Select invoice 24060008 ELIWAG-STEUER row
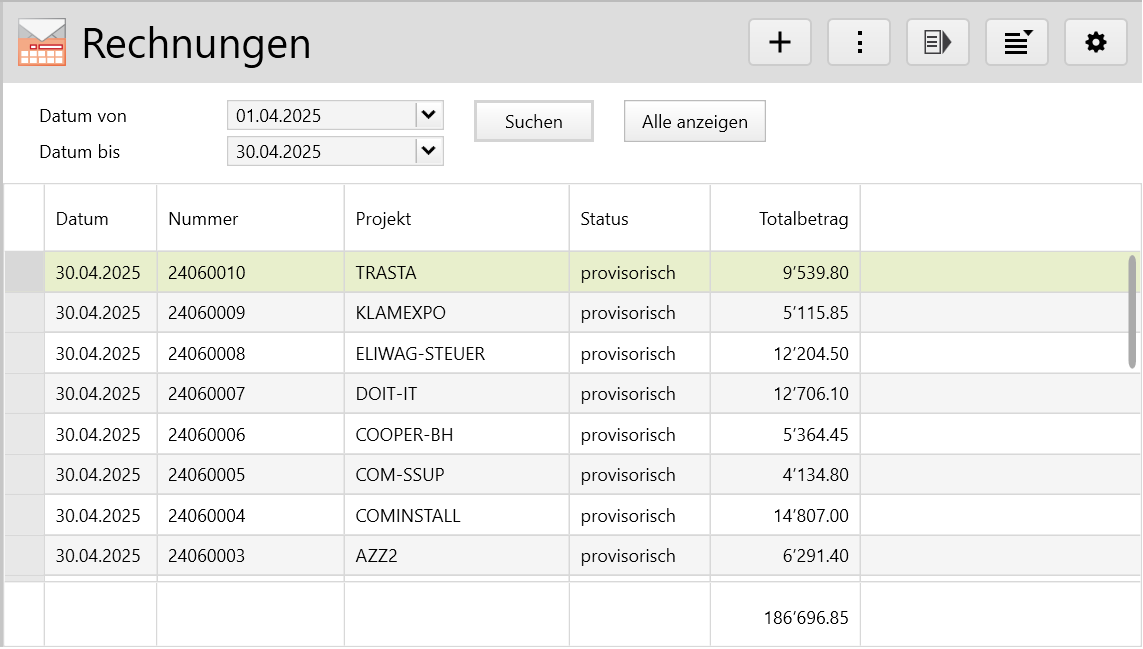Image resolution: width=1143 pixels, height=649 pixels. (206, 354)
